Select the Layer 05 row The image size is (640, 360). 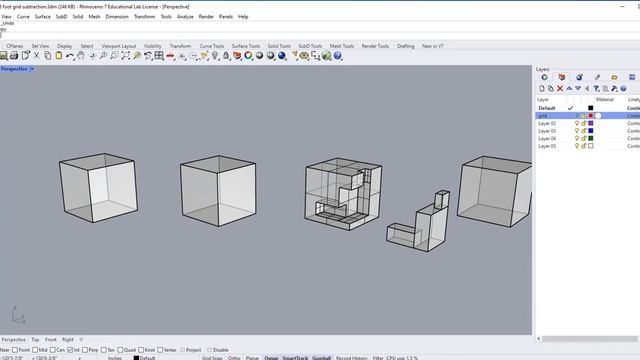point(588,146)
